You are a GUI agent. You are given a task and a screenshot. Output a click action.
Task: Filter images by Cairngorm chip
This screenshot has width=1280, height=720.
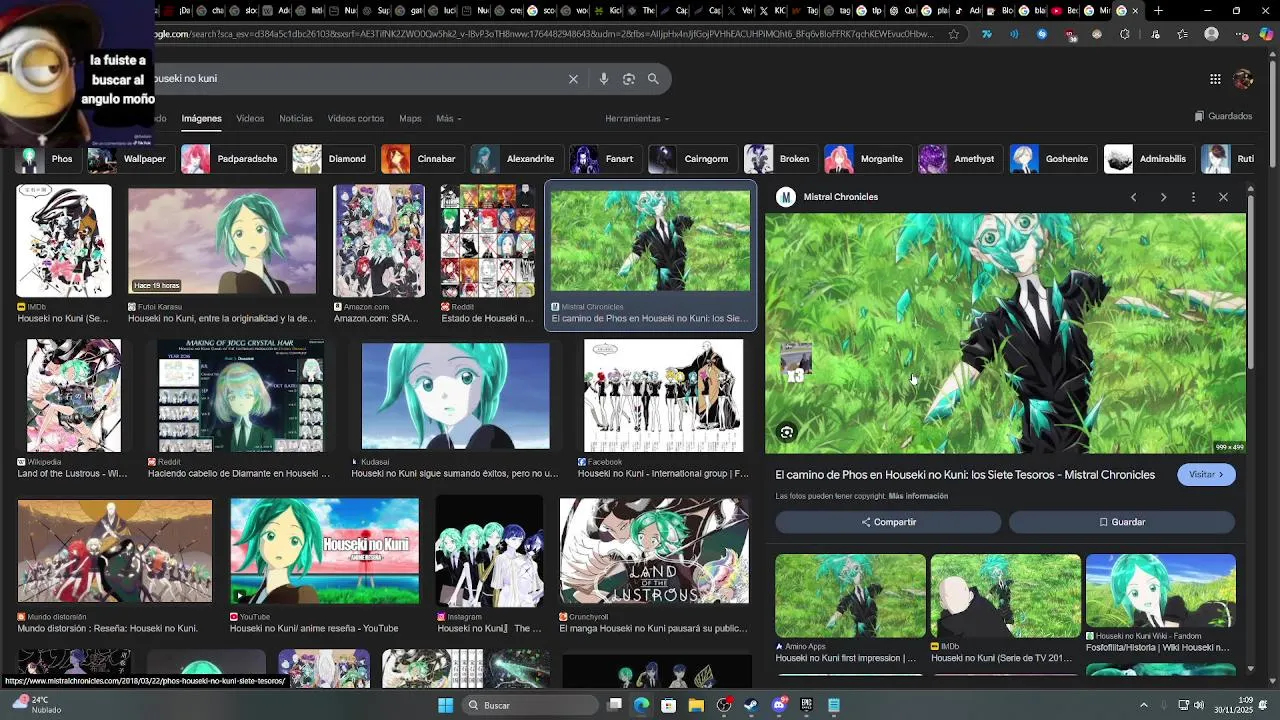point(691,159)
